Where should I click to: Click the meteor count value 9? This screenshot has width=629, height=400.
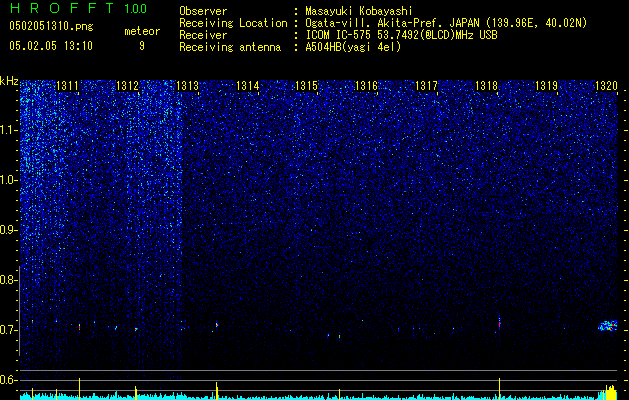tap(142, 46)
